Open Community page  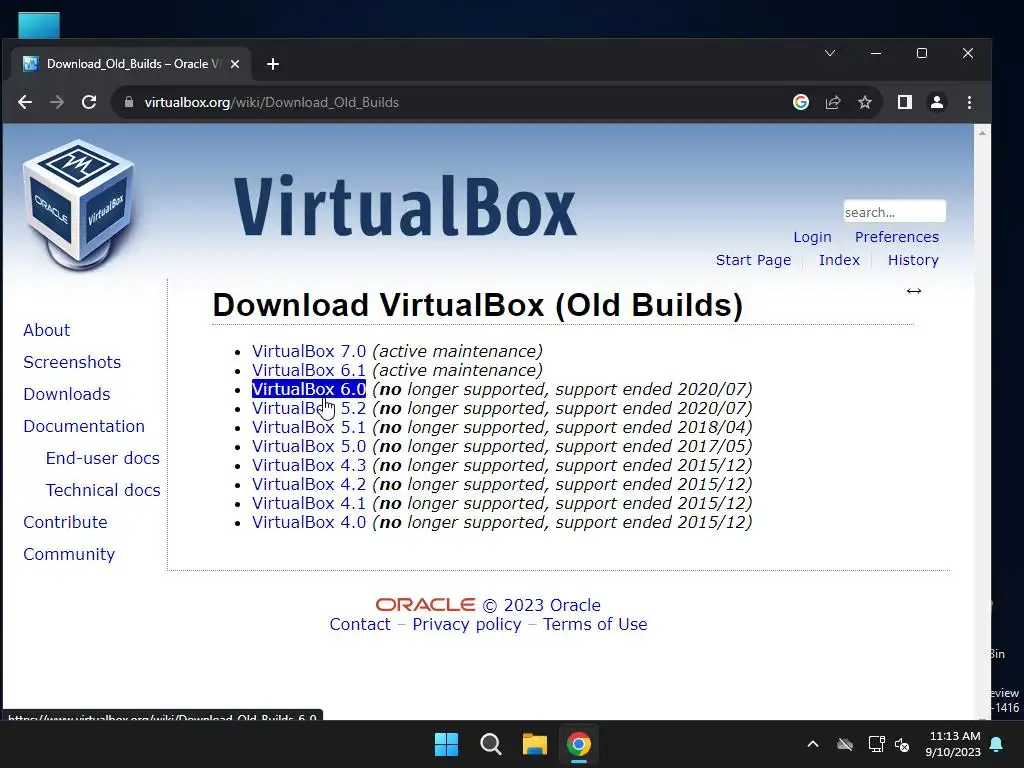pyautogui.click(x=69, y=554)
